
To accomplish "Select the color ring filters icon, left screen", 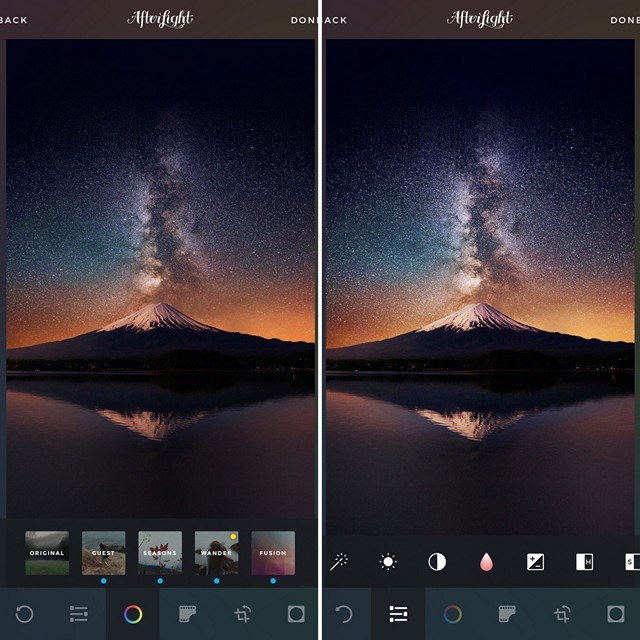I will pos(133,614).
